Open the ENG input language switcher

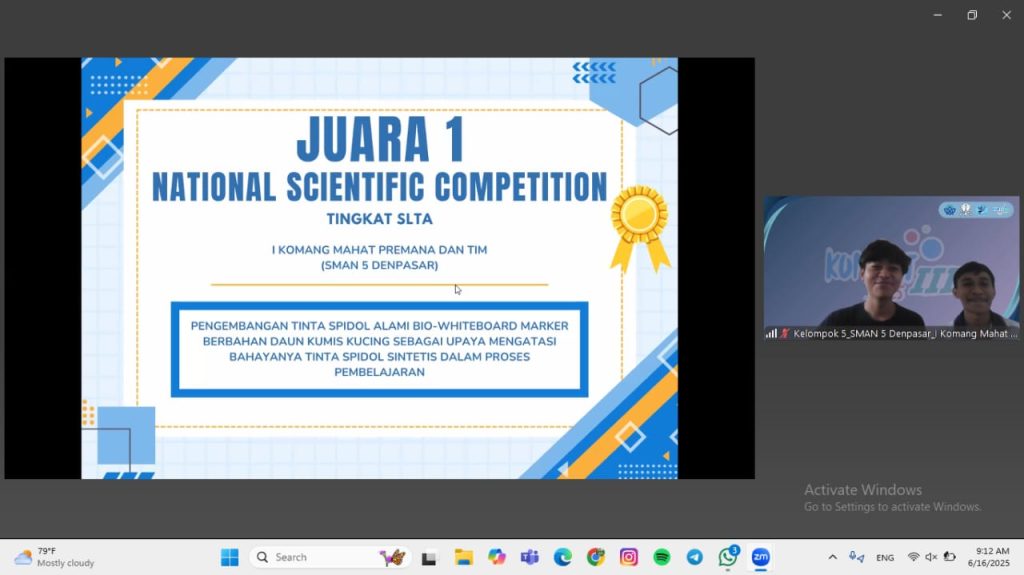click(885, 557)
